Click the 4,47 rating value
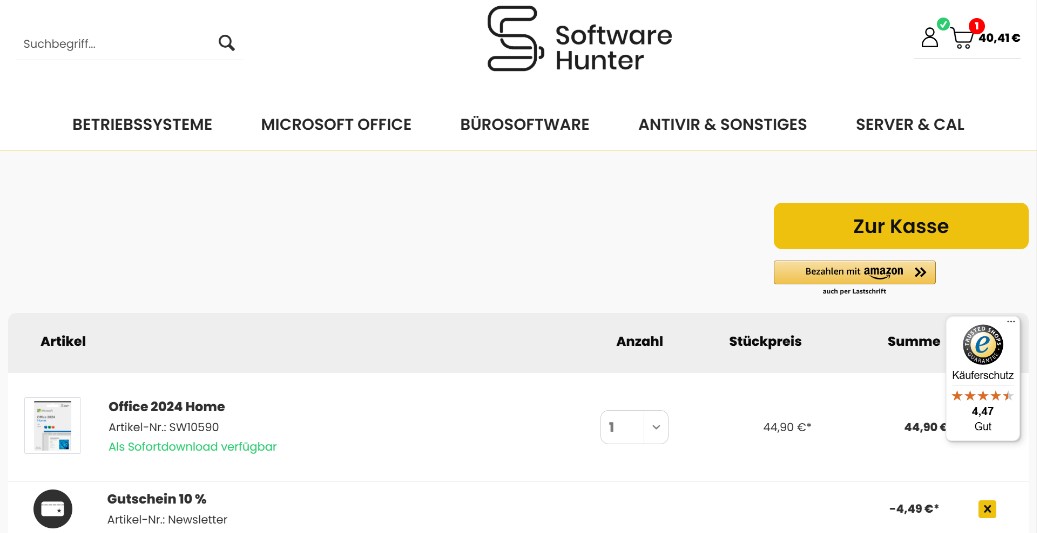Screen dimensions: 1037x533 pyautogui.click(x=982, y=411)
